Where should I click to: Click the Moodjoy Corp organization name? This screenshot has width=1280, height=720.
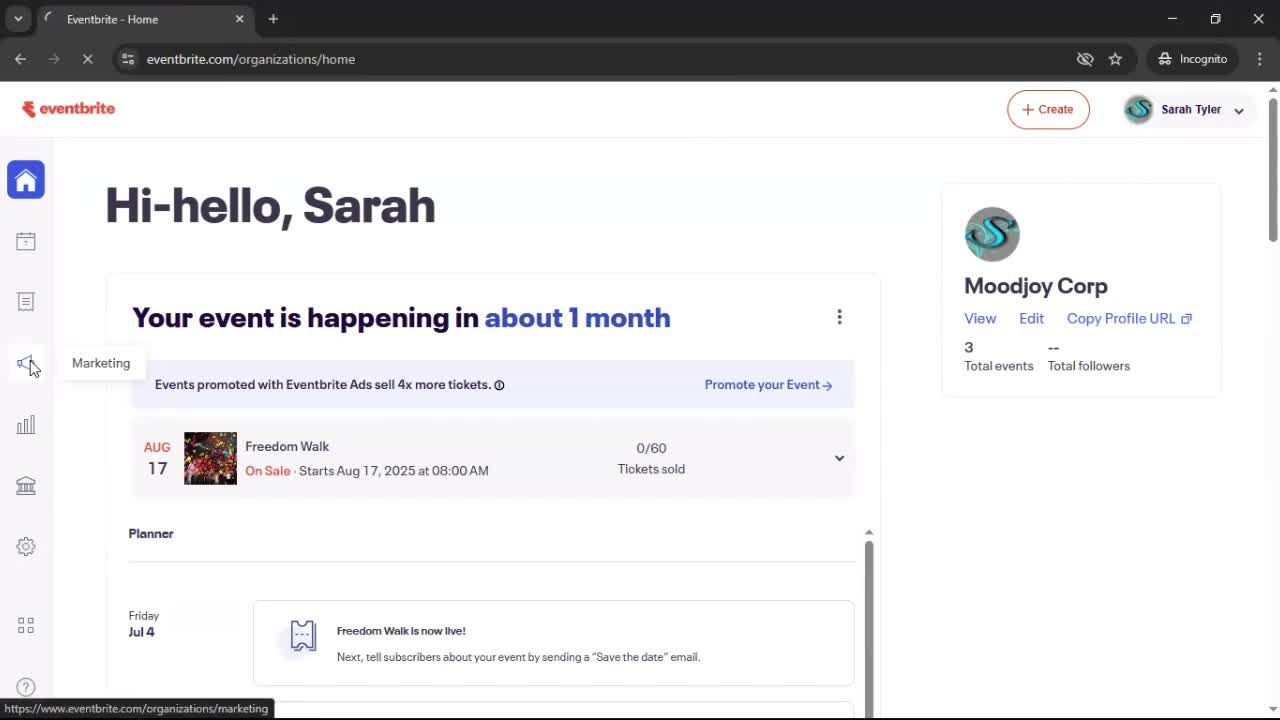click(x=1036, y=286)
